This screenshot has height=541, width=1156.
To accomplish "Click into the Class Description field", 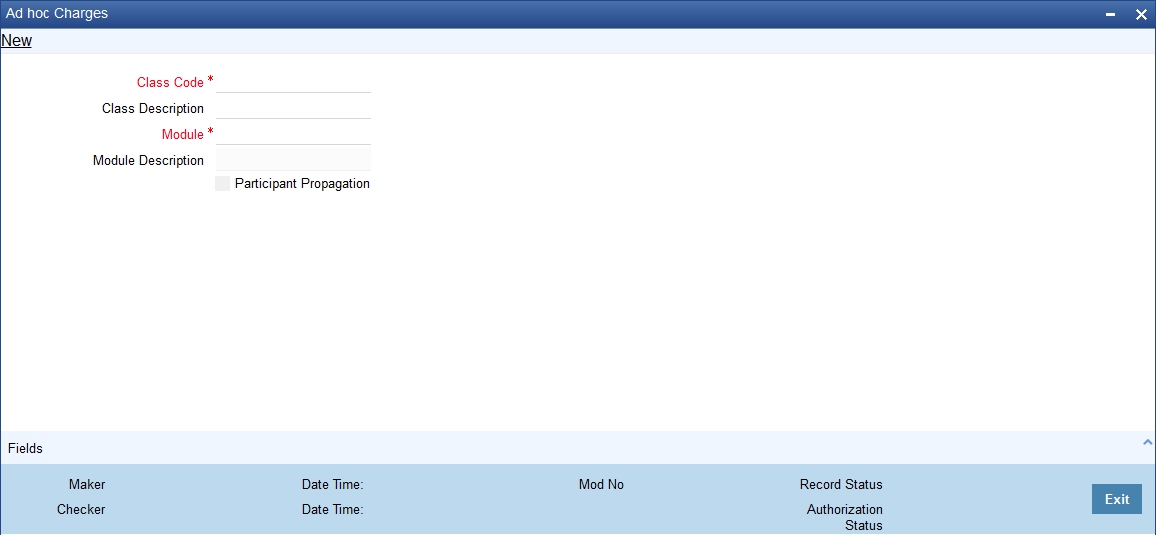I will tap(293, 108).
